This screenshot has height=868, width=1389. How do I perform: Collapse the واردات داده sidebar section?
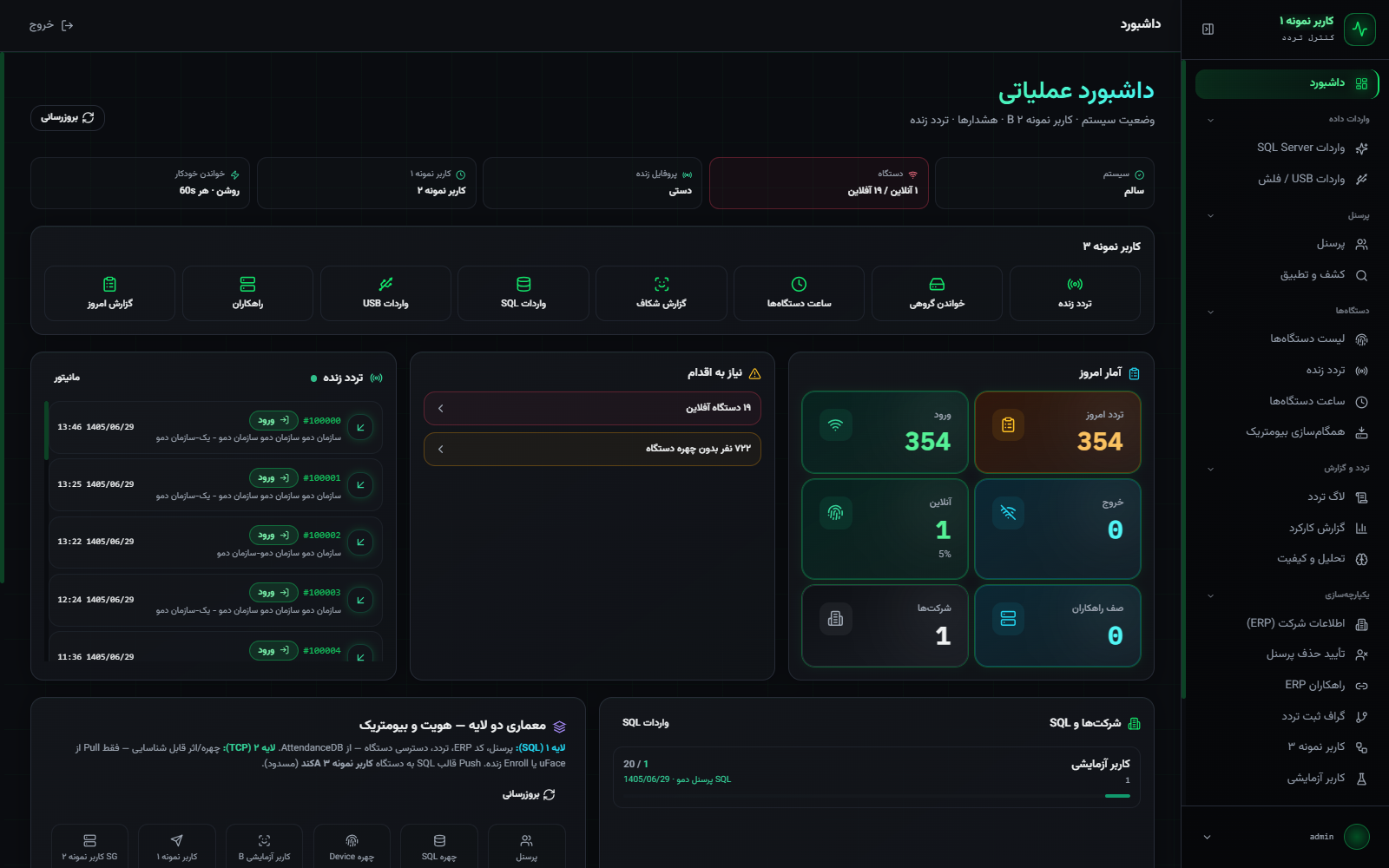[x=1210, y=120]
